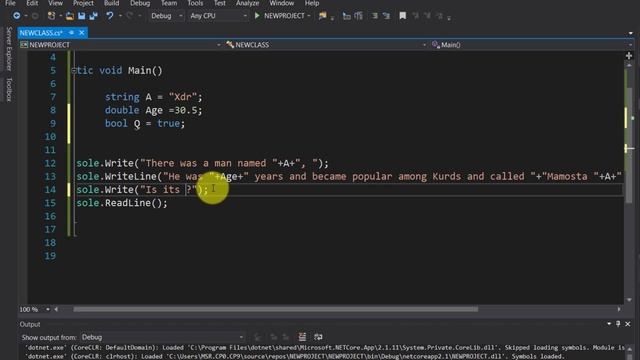Click the Next Bookmark icon
This screenshot has height=360, width=640.
pos(427,16)
